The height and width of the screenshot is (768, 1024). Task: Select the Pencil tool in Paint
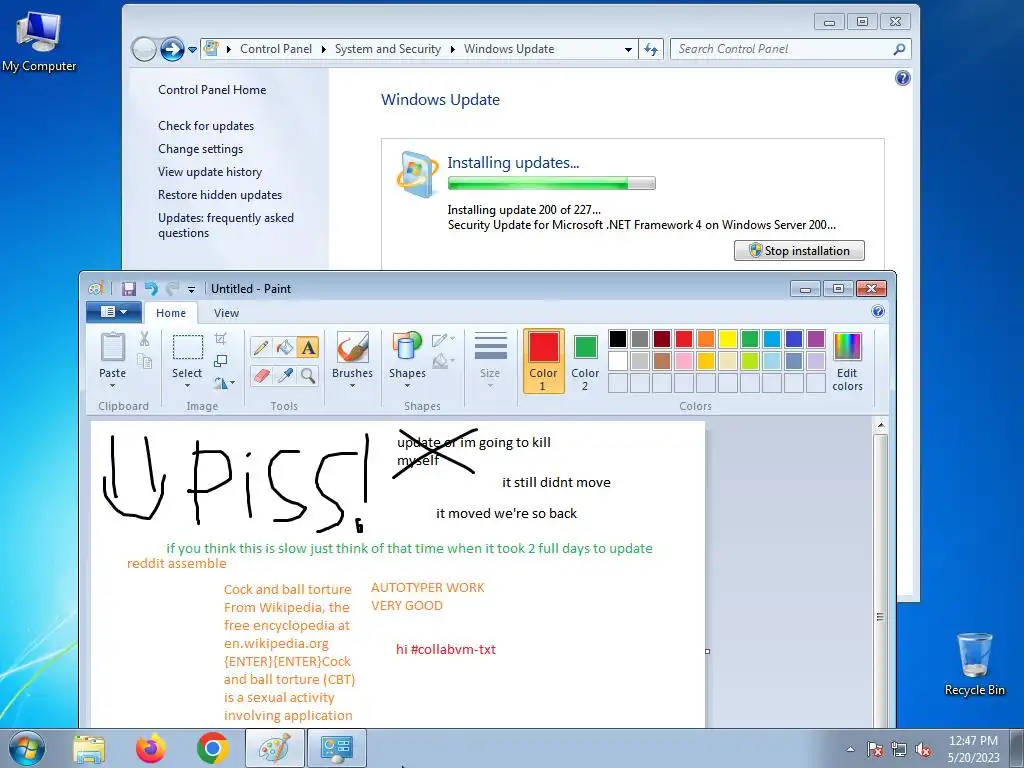tap(261, 347)
